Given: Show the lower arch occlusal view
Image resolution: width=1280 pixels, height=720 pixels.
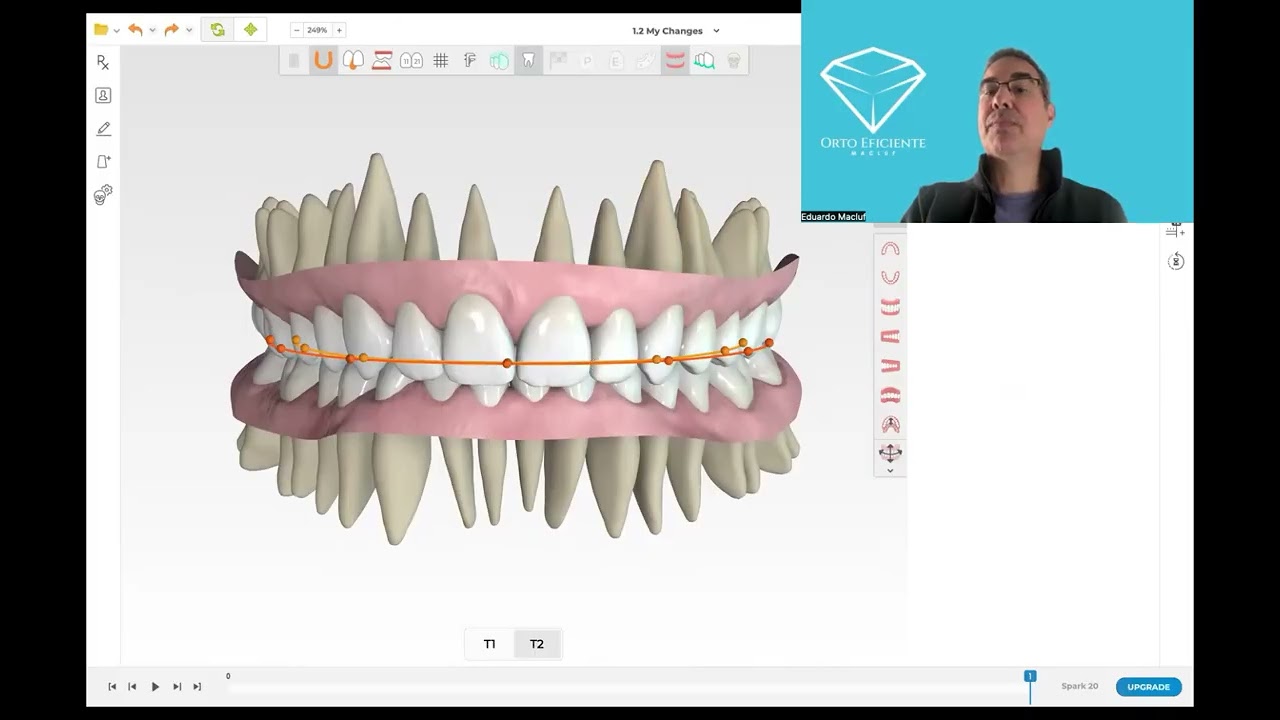Looking at the screenshot, I should [890, 277].
